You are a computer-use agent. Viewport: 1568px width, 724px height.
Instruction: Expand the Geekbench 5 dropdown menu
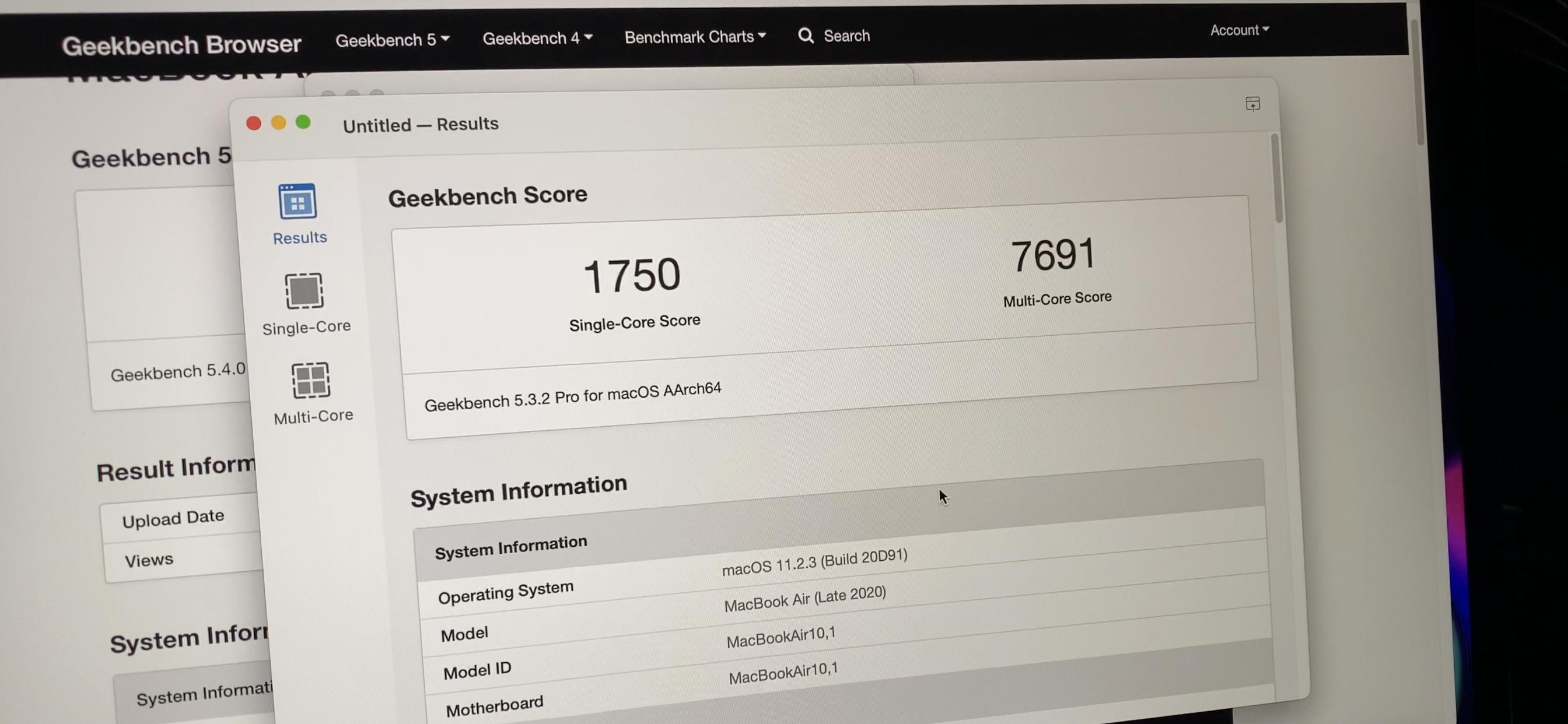point(392,40)
